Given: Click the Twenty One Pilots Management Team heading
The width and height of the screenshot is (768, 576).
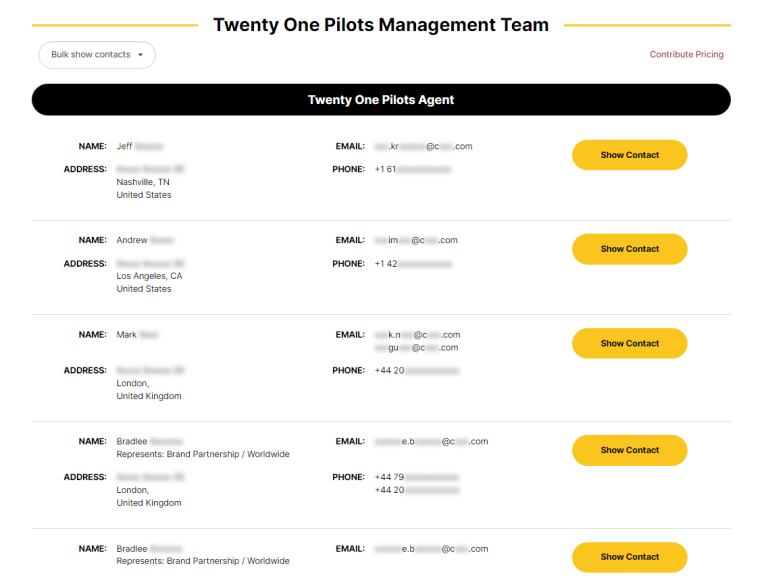Looking at the screenshot, I should 381,25.
